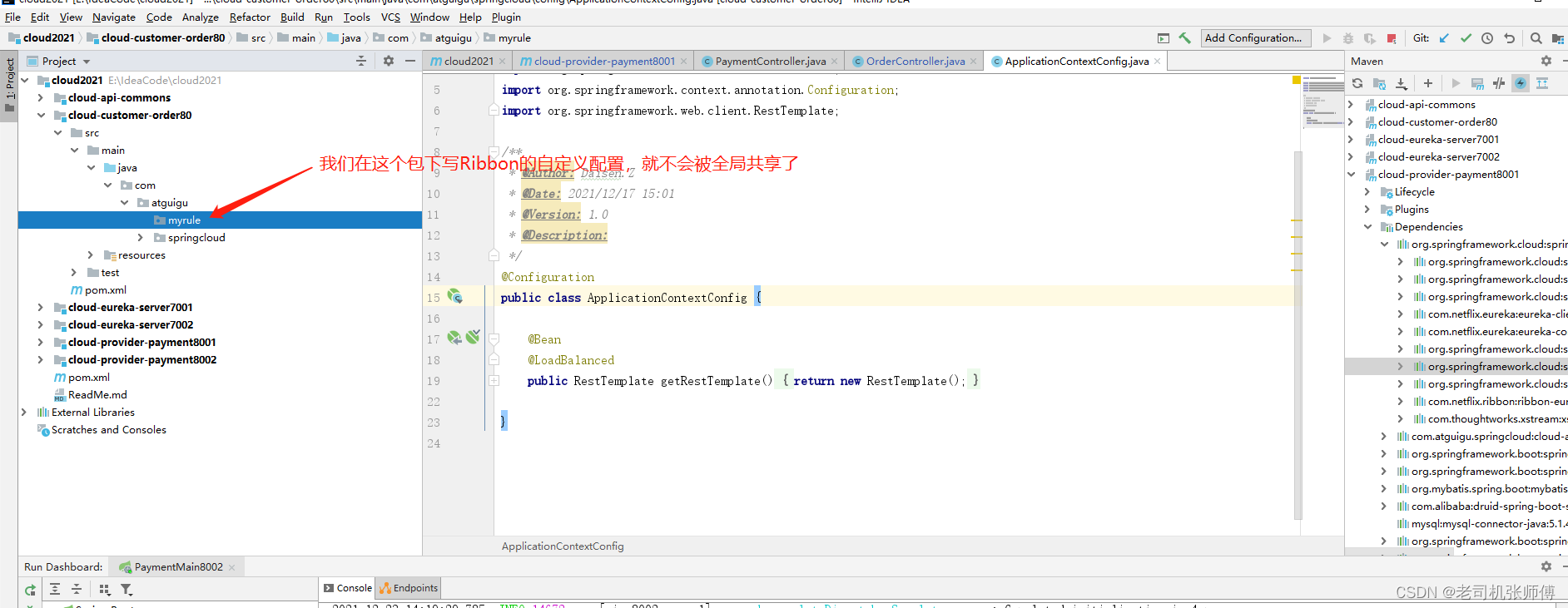1568x608 pixels.
Task: Click Rerun icon in Run Dashboard
Action: pyautogui.click(x=30, y=590)
